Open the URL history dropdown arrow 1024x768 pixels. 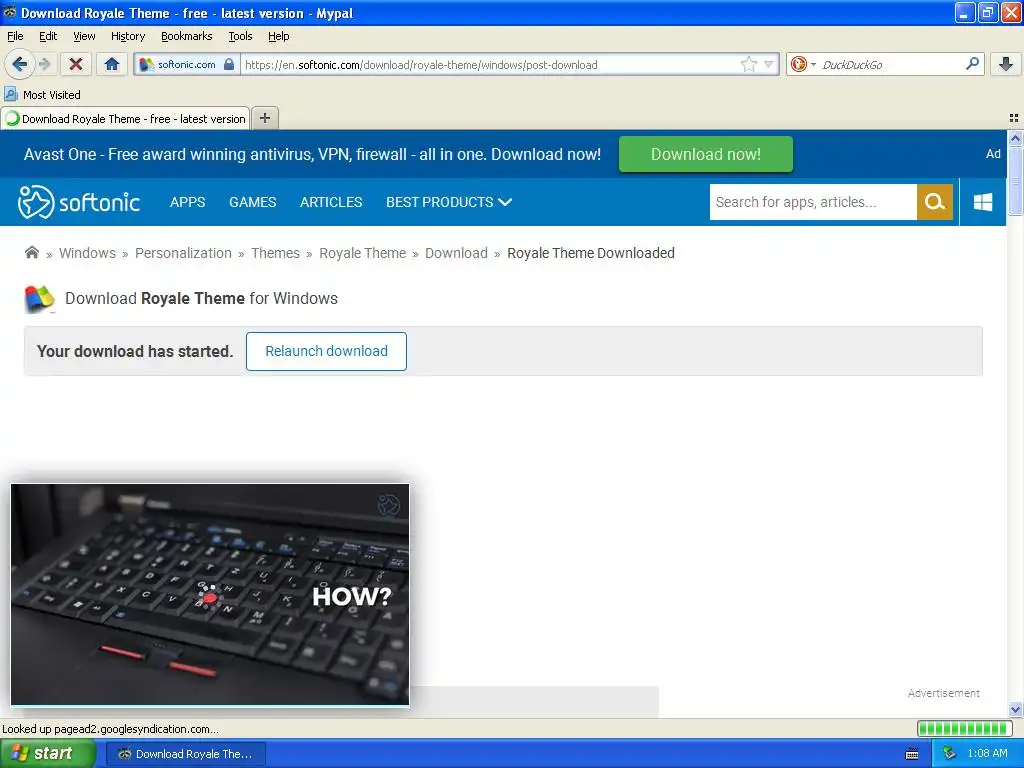tap(769, 64)
